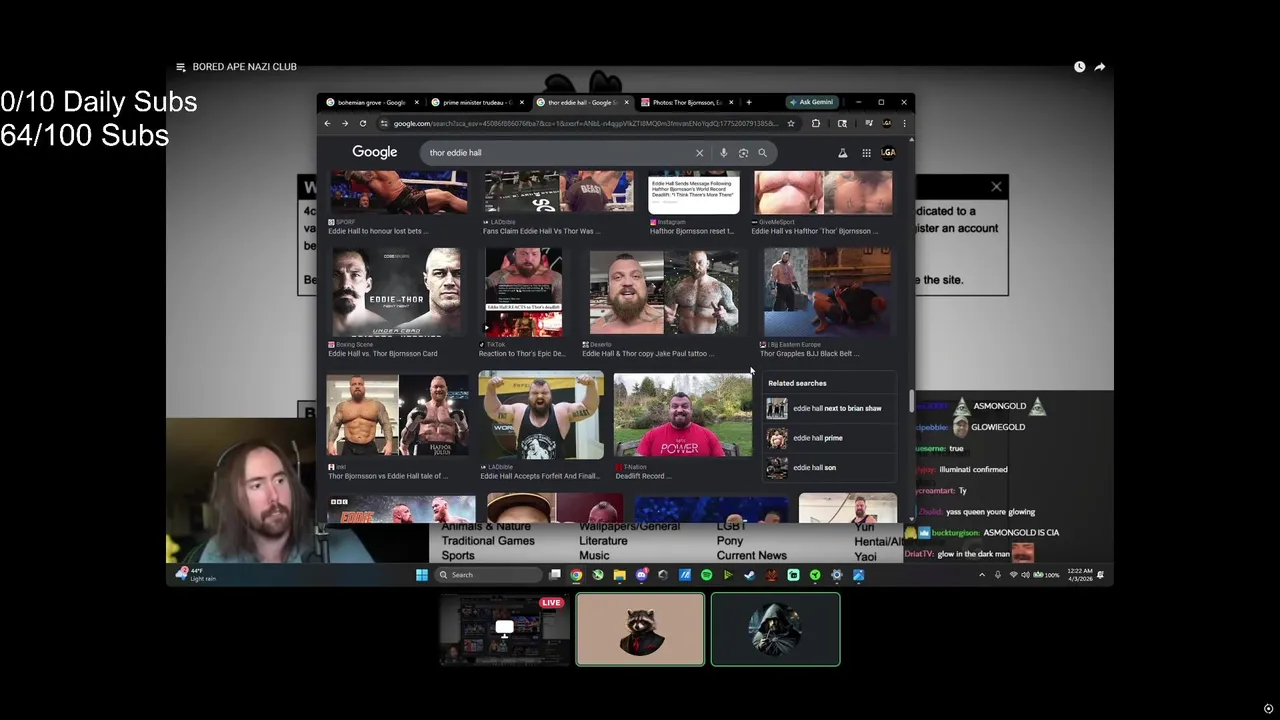1280x720 pixels.
Task: Click the watch later clock icon
Action: (x=1079, y=67)
